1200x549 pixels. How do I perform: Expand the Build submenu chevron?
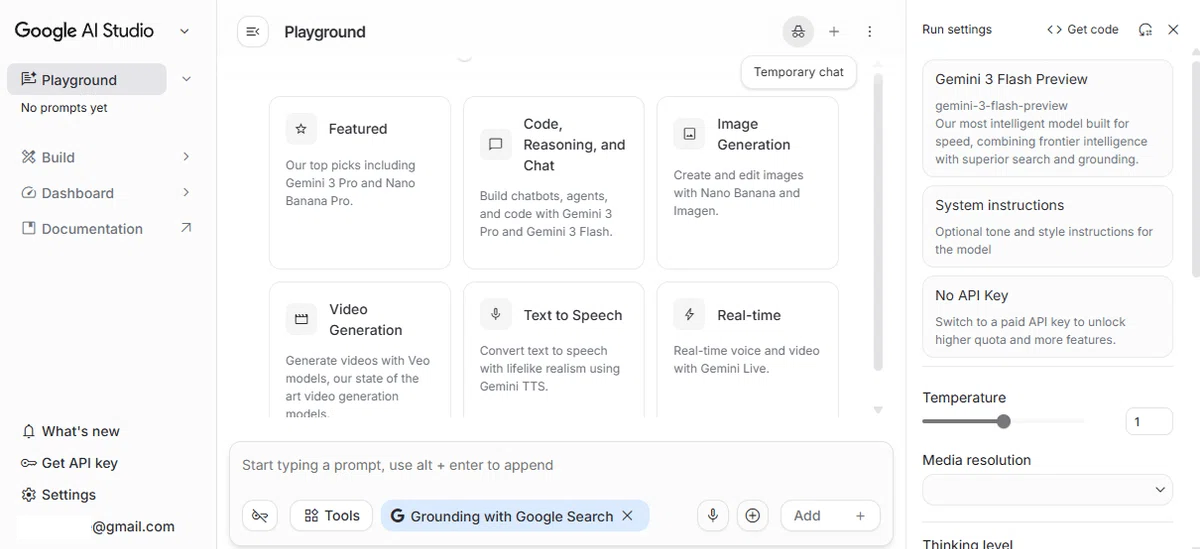click(x=186, y=157)
